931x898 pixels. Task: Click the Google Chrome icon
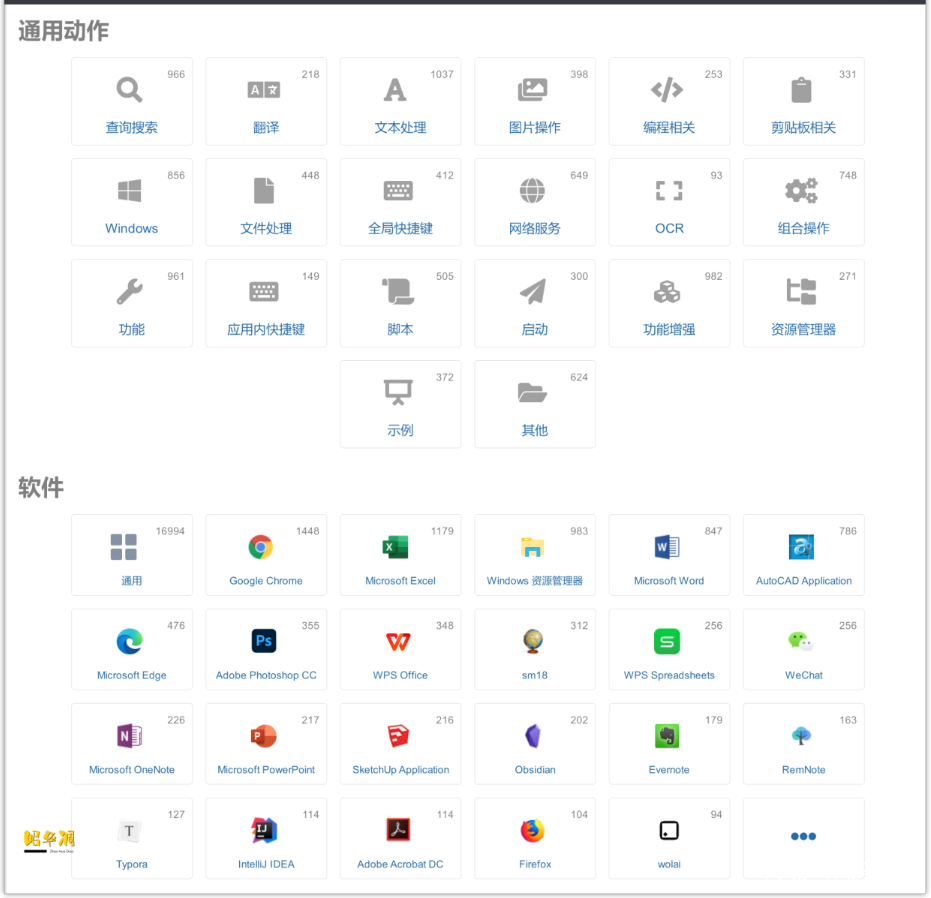coord(261,547)
